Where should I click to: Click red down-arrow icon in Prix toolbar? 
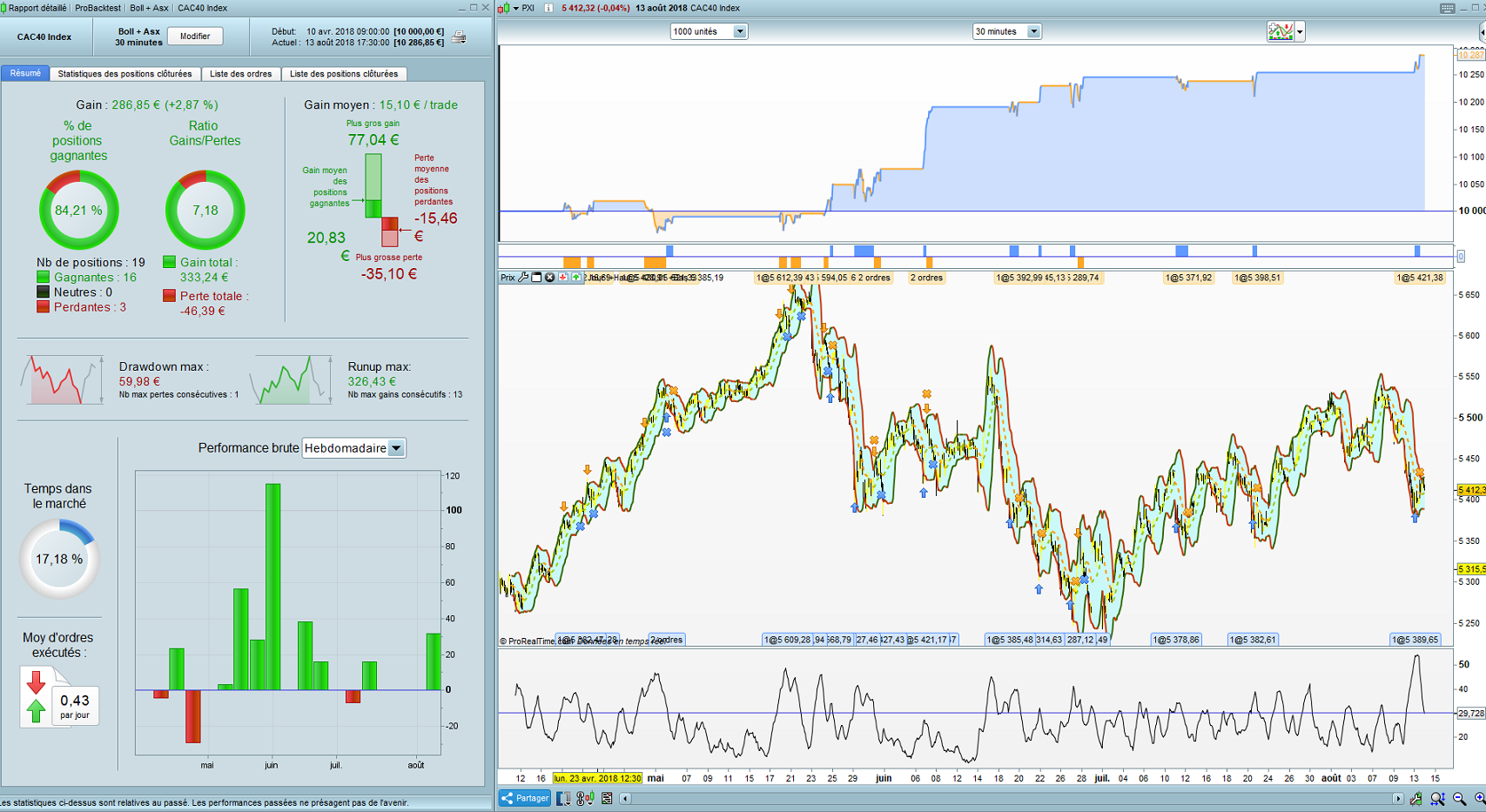tap(563, 278)
